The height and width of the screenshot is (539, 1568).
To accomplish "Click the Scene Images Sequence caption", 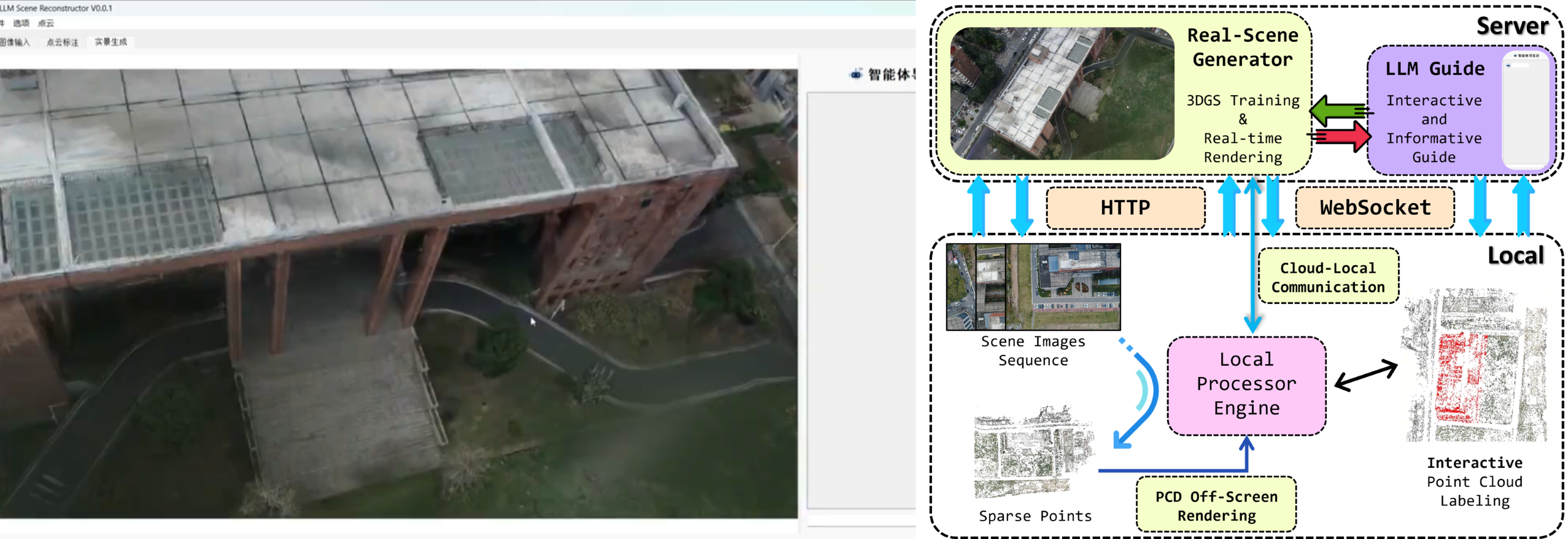I will 1033,351.
